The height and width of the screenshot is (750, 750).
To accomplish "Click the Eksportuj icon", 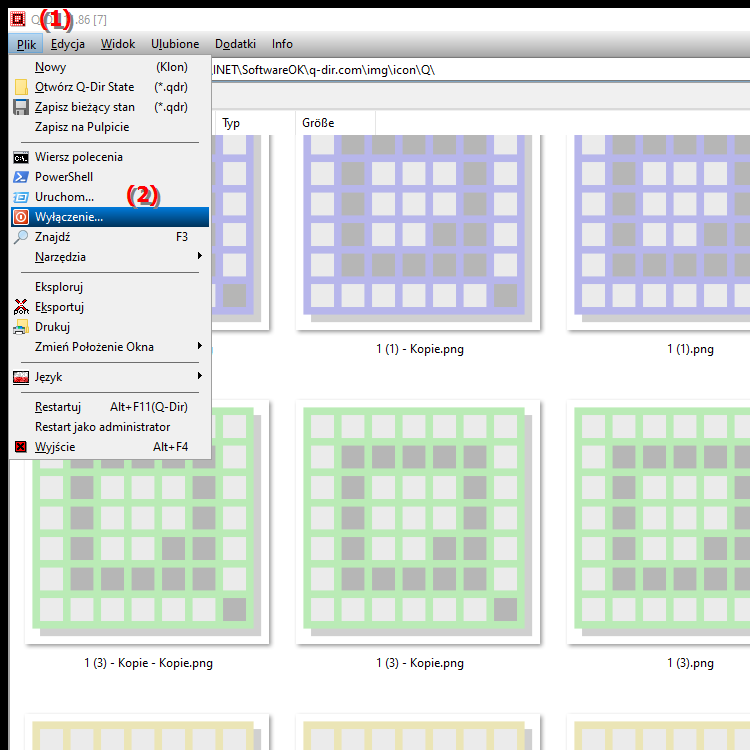I will (x=21, y=307).
